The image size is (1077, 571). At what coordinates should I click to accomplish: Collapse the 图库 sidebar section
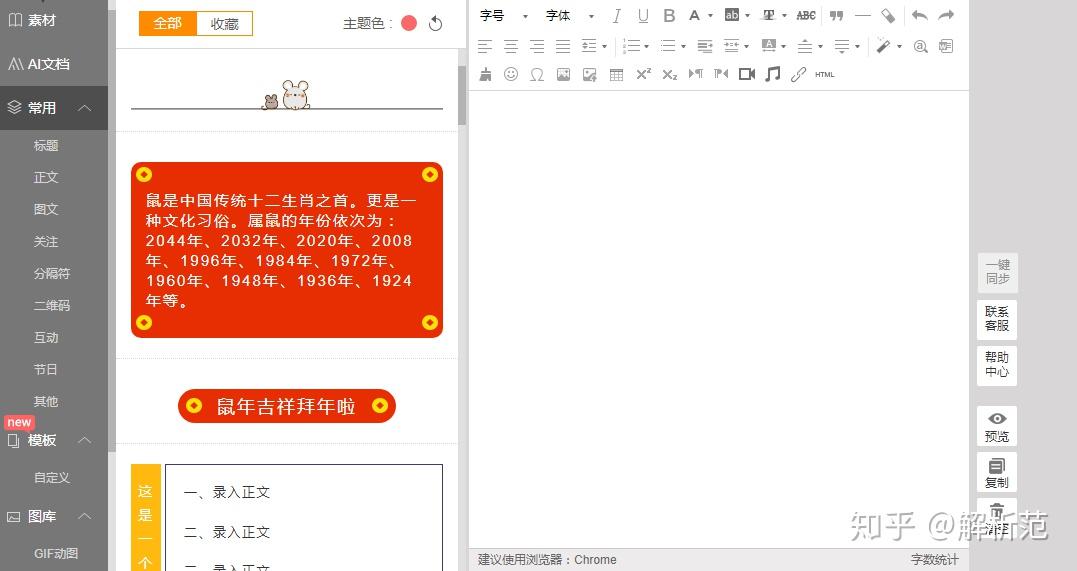pos(84,517)
